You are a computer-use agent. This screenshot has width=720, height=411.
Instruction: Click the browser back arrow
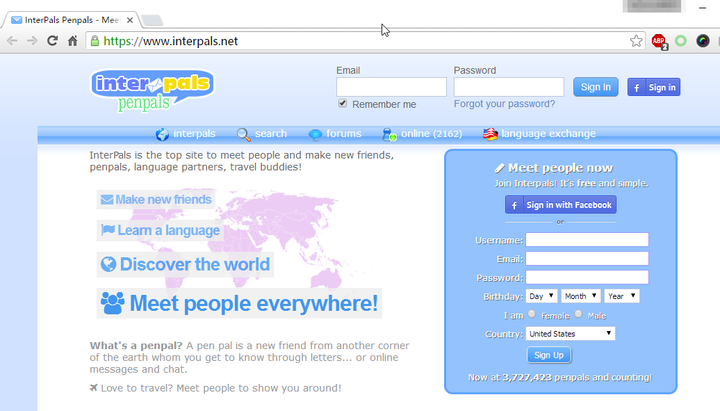12,41
